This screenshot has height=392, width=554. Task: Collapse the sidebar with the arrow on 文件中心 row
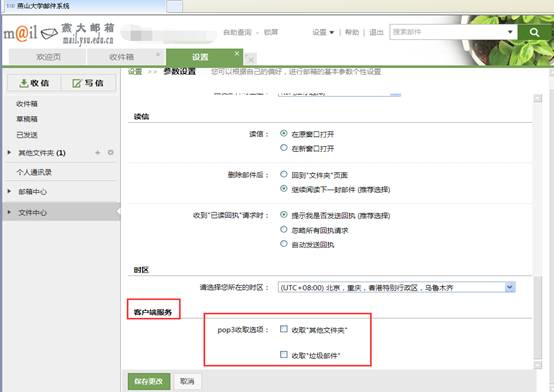tap(118, 211)
